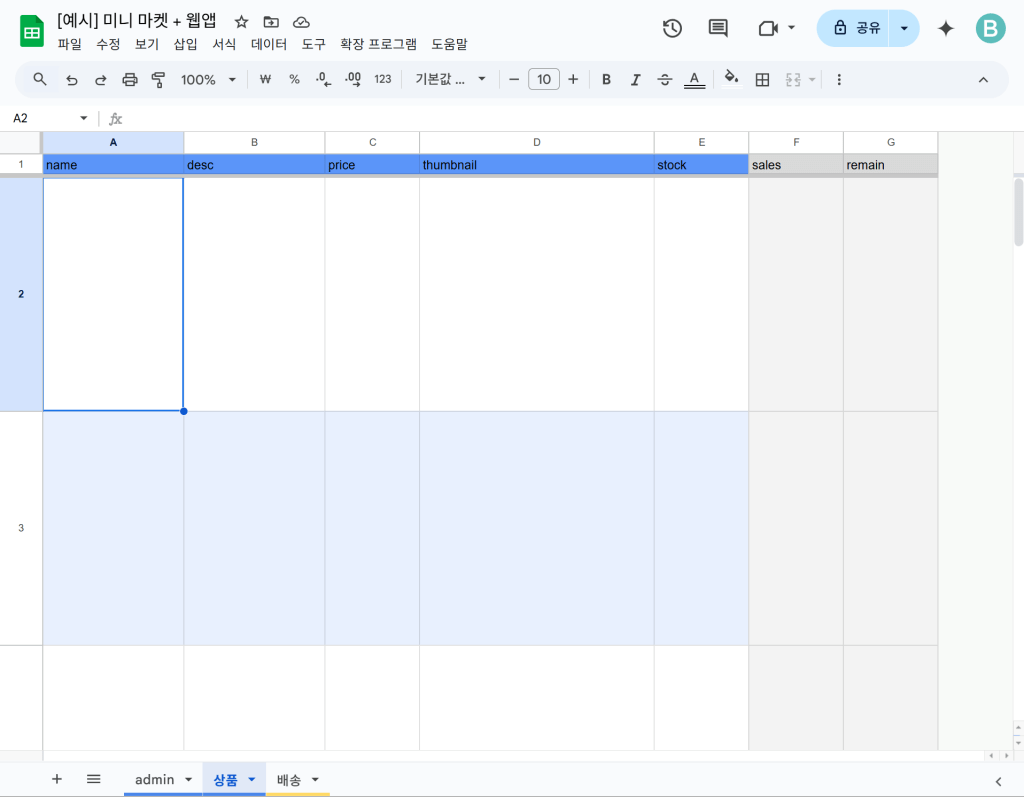Click the 공유 share button
Image resolution: width=1024 pixels, height=797 pixels.
(856, 28)
